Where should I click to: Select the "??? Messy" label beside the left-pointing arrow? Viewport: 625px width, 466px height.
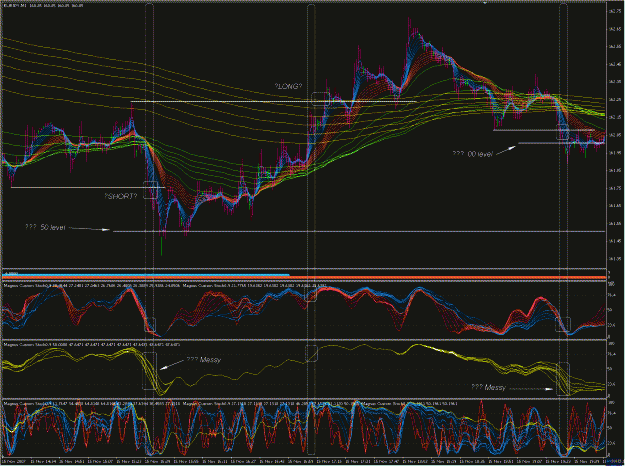pyautogui.click(x=204, y=360)
